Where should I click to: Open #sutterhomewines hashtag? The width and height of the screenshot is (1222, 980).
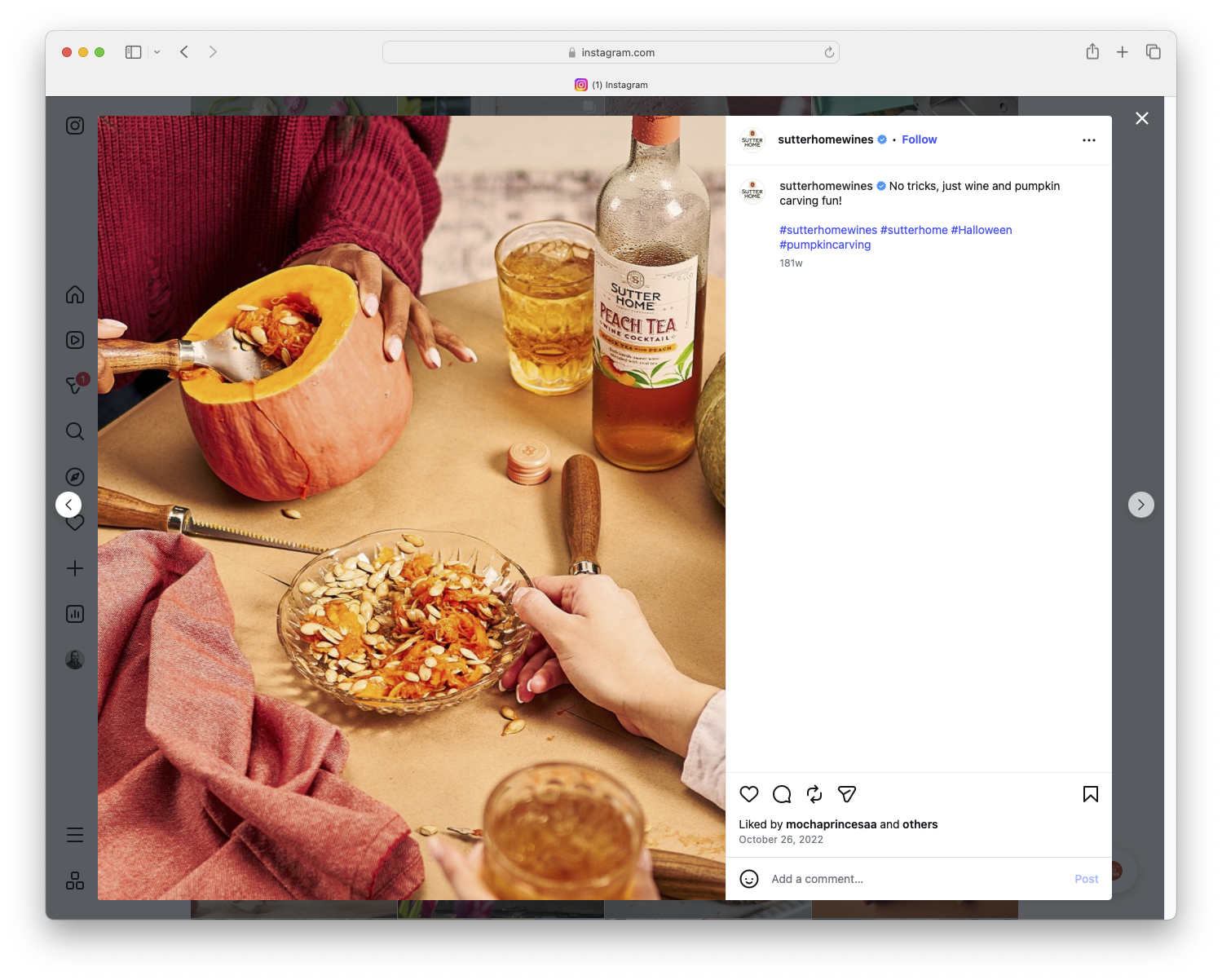click(828, 230)
